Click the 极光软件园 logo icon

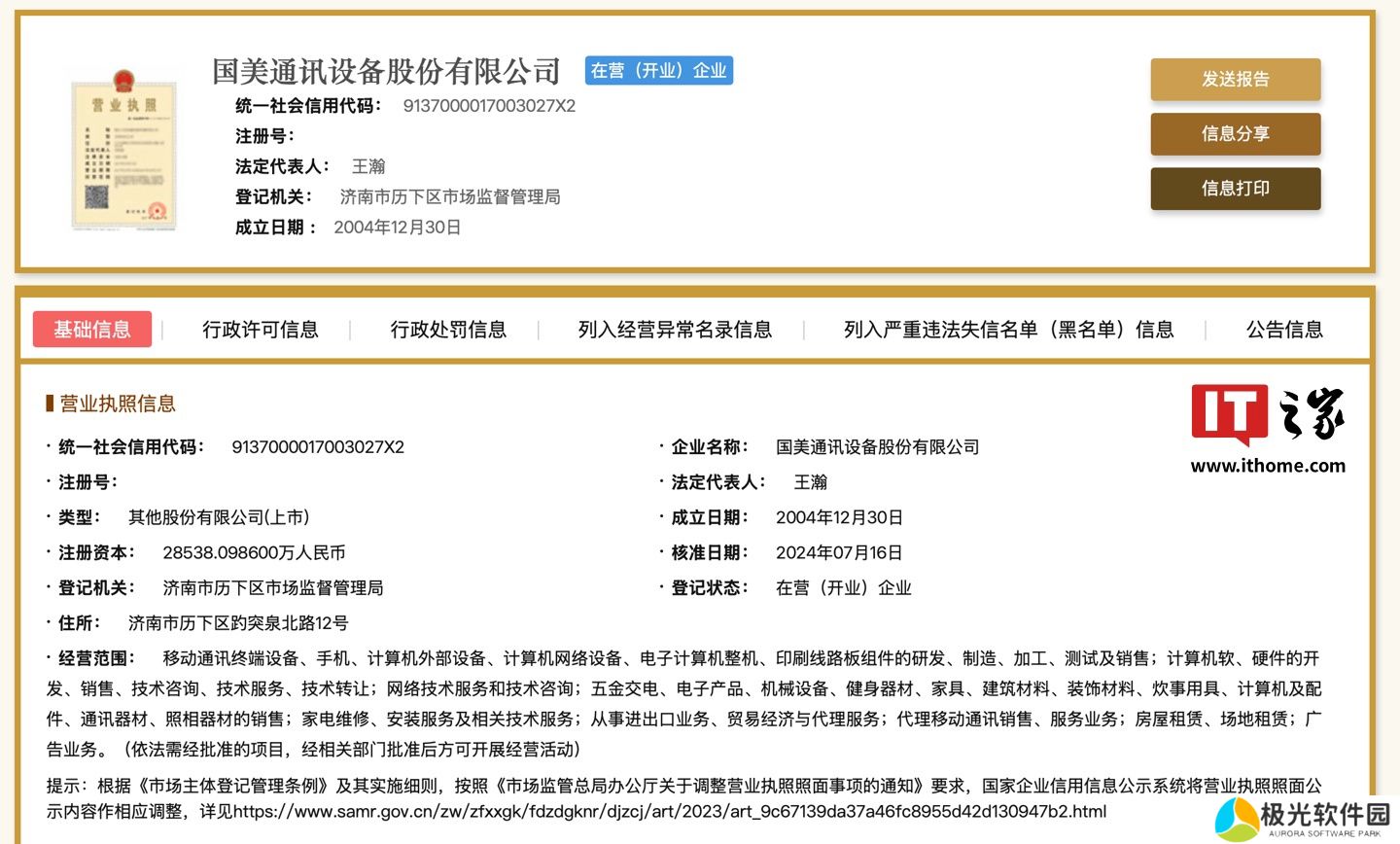pos(1237,819)
